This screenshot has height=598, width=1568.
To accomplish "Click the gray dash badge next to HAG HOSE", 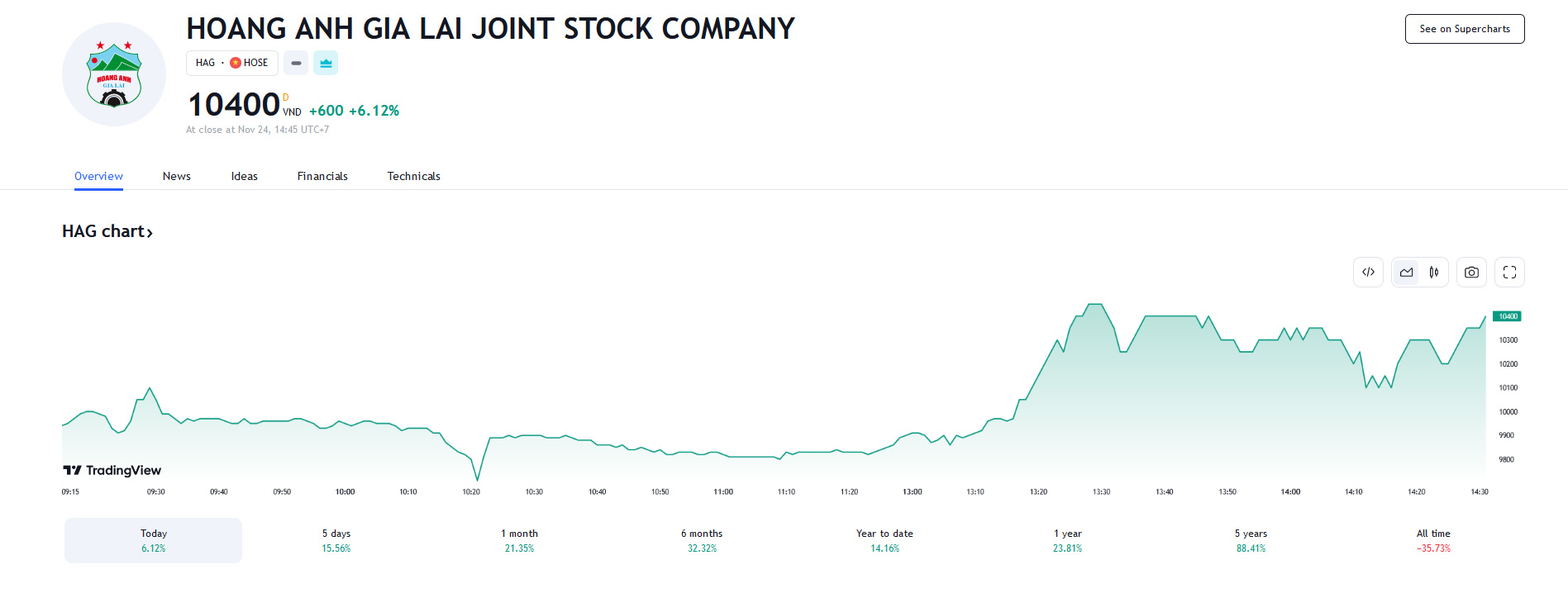I will click(296, 63).
